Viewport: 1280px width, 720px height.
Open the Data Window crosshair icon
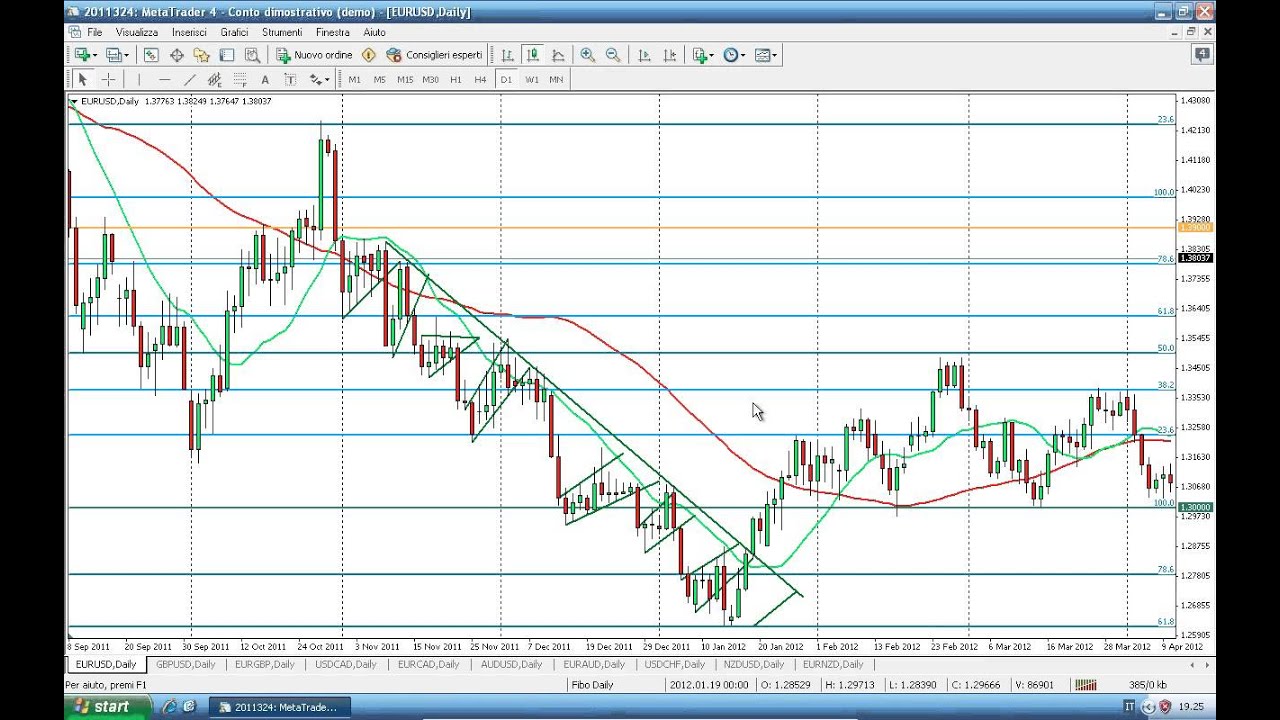(x=177, y=55)
